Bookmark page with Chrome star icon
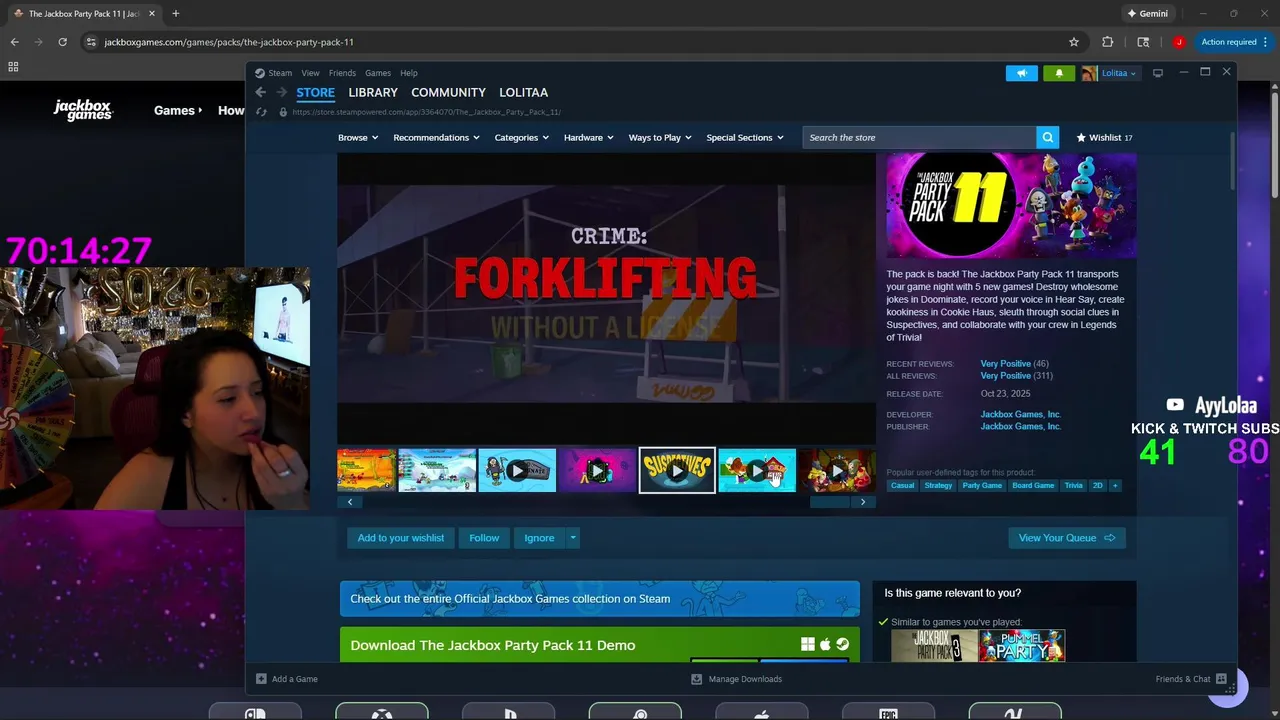The height and width of the screenshot is (720, 1280). (x=1074, y=42)
